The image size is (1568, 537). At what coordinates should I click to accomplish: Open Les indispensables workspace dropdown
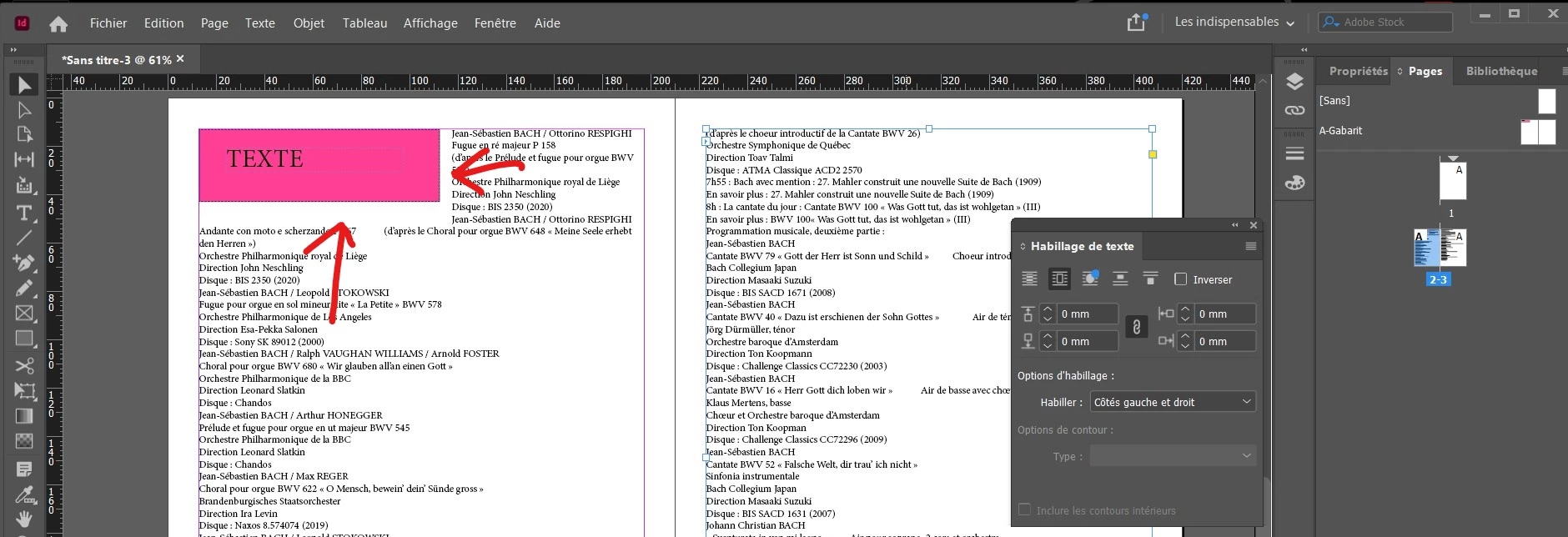coord(1234,23)
